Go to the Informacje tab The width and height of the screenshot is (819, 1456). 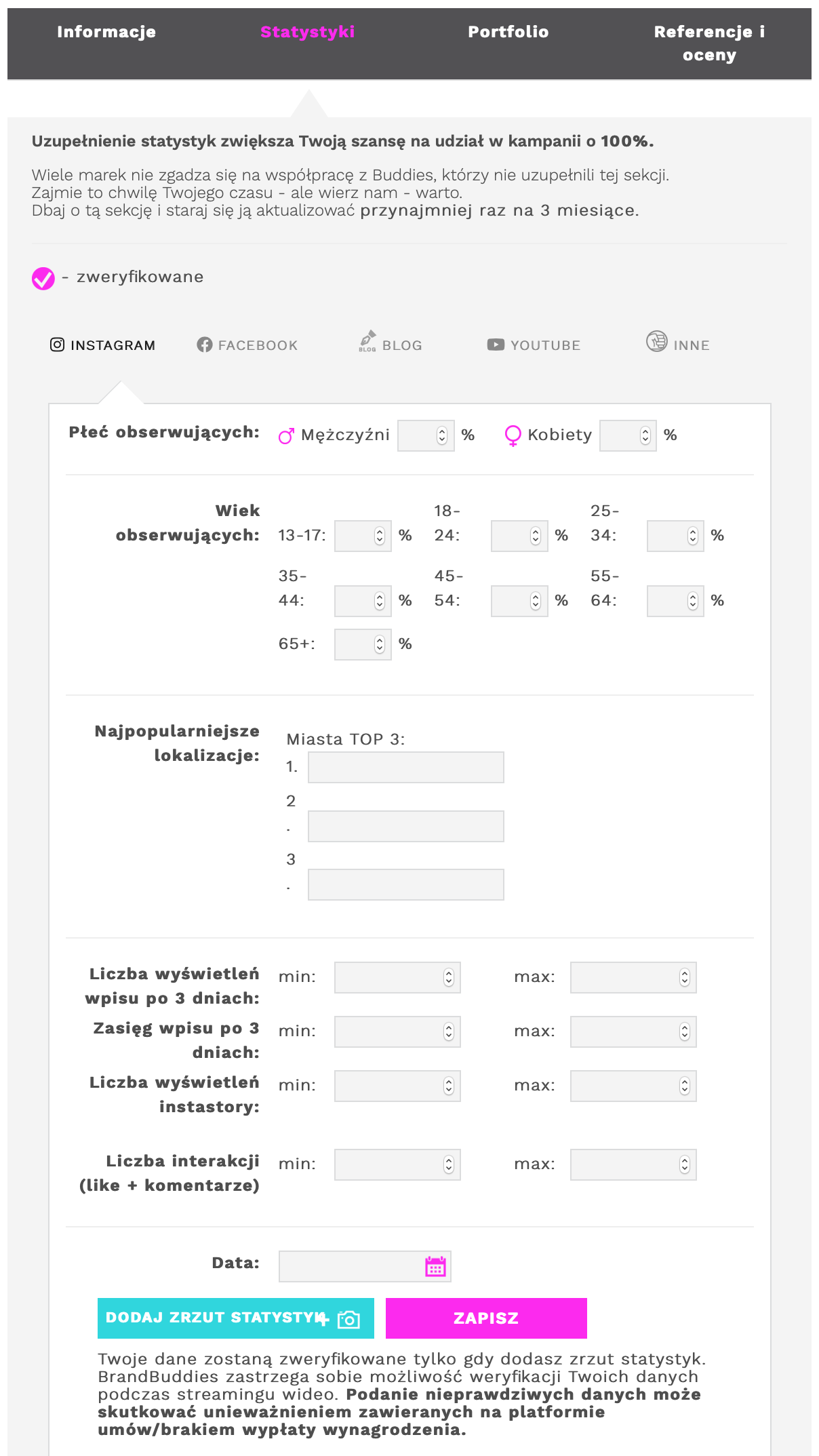106,32
